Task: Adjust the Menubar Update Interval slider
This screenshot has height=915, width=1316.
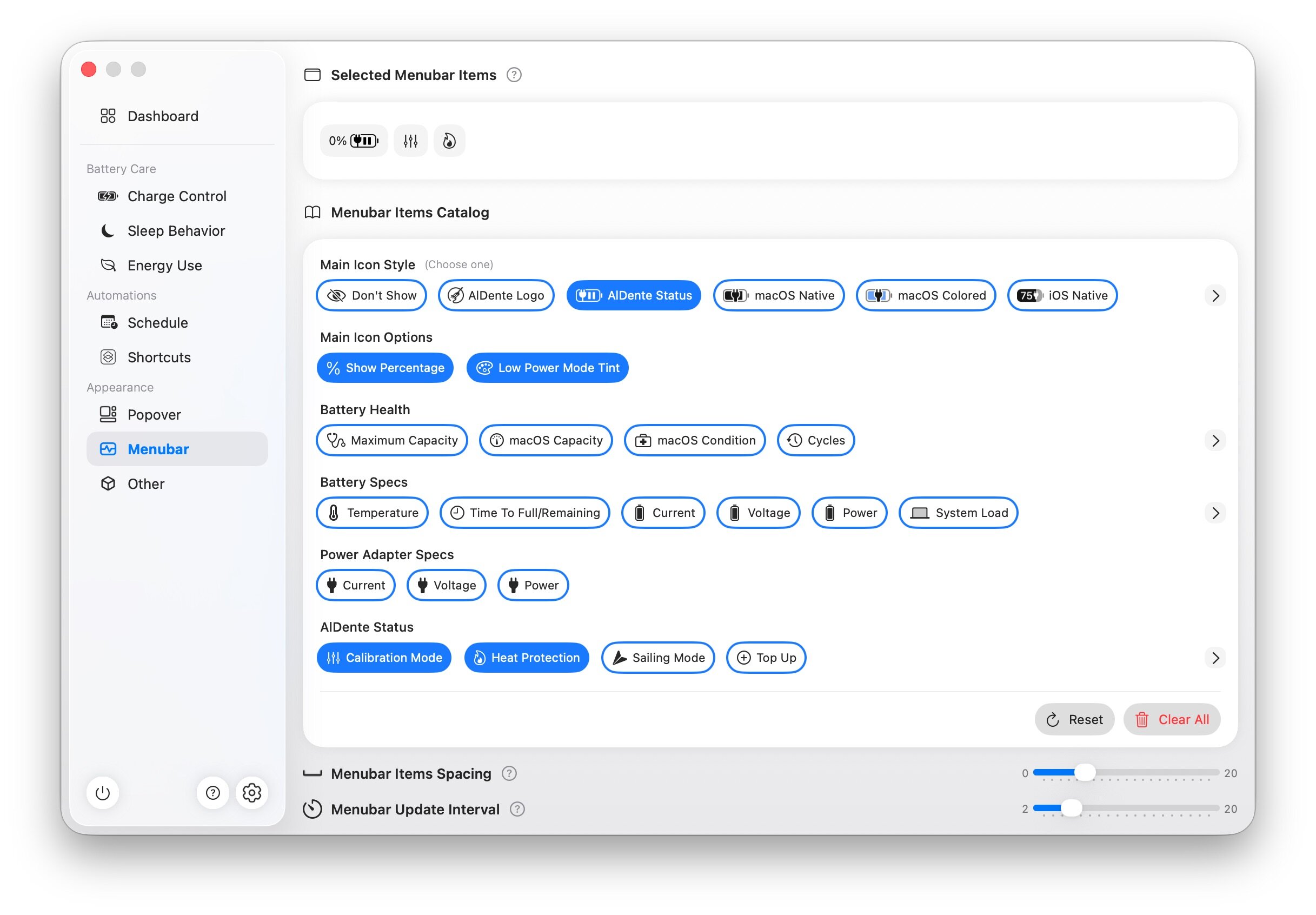Action: 1126,808
